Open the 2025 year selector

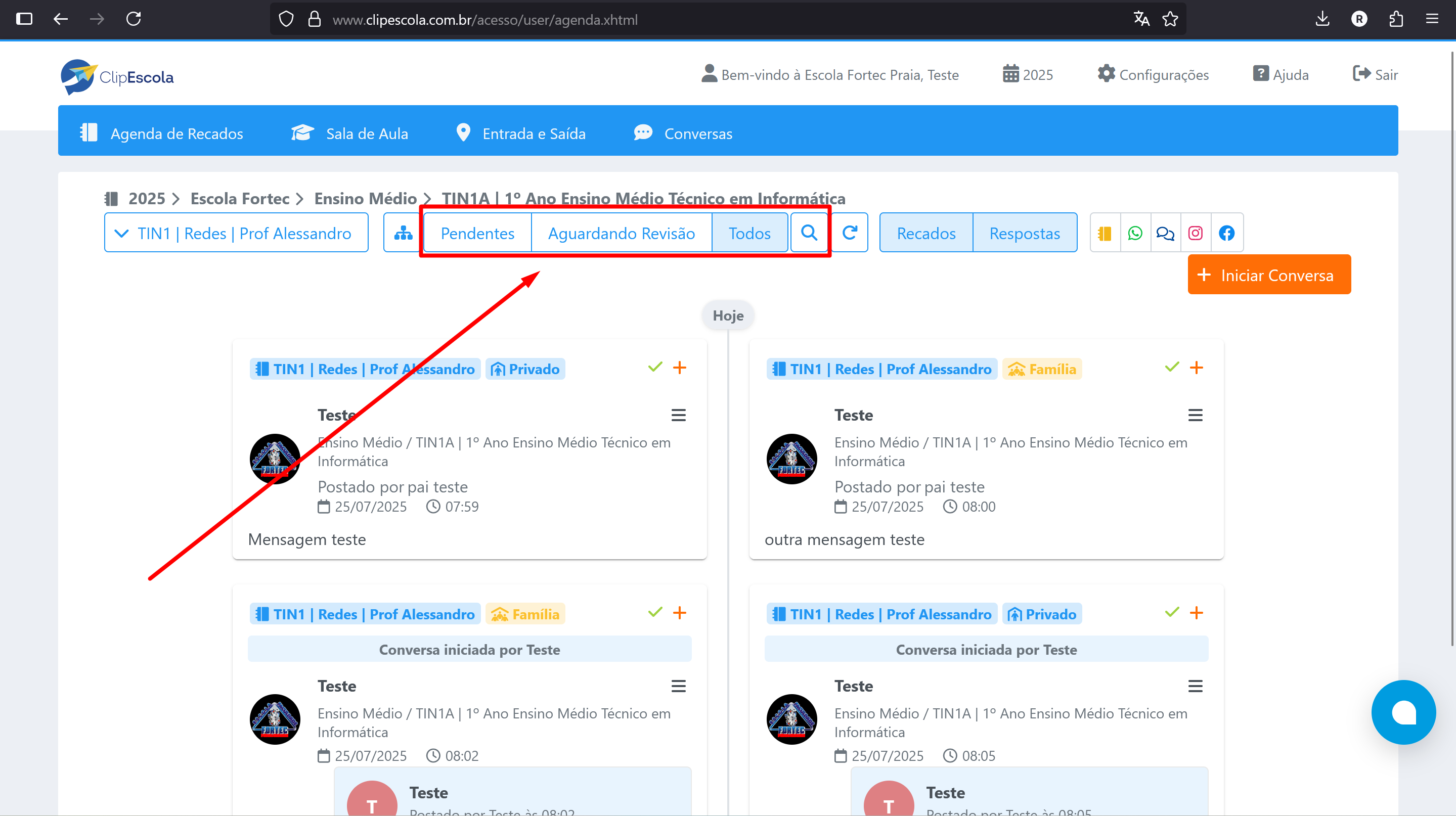[x=1028, y=75]
